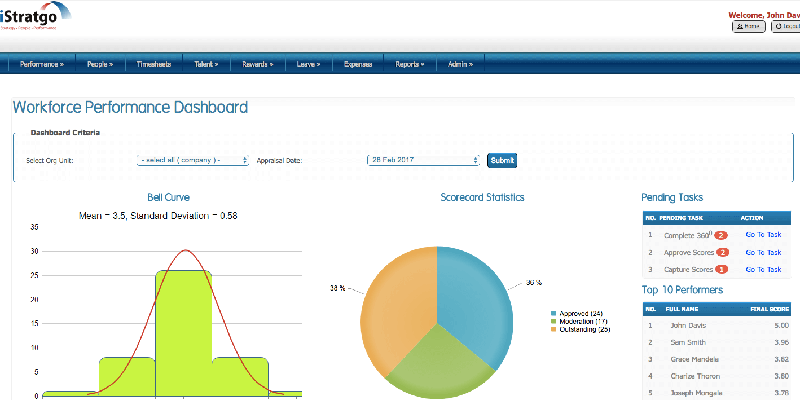This screenshot has width=800, height=400.
Task: Expand the Reports menu
Action: [408, 64]
